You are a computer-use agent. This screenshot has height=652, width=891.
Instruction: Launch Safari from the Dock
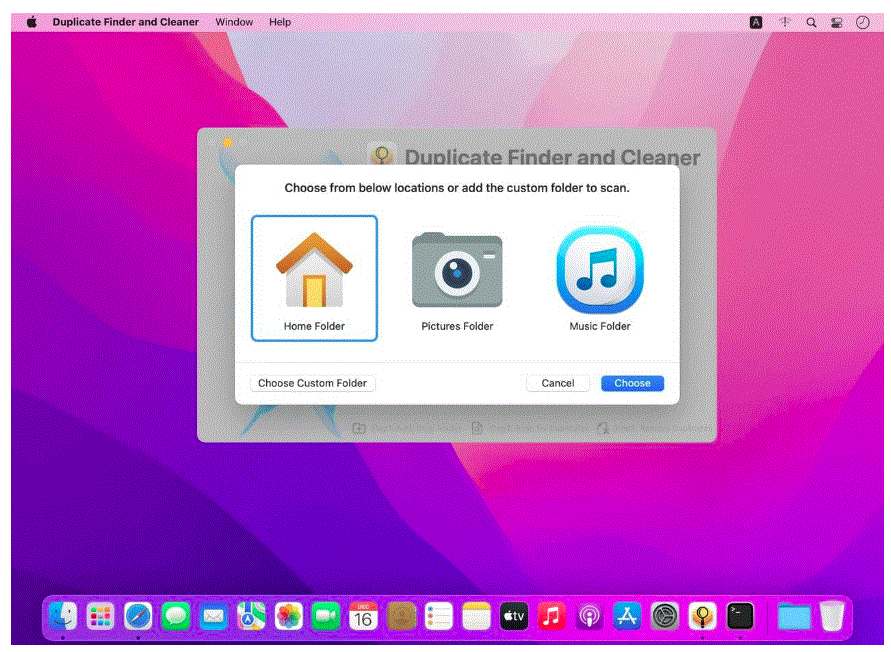pyautogui.click(x=138, y=616)
